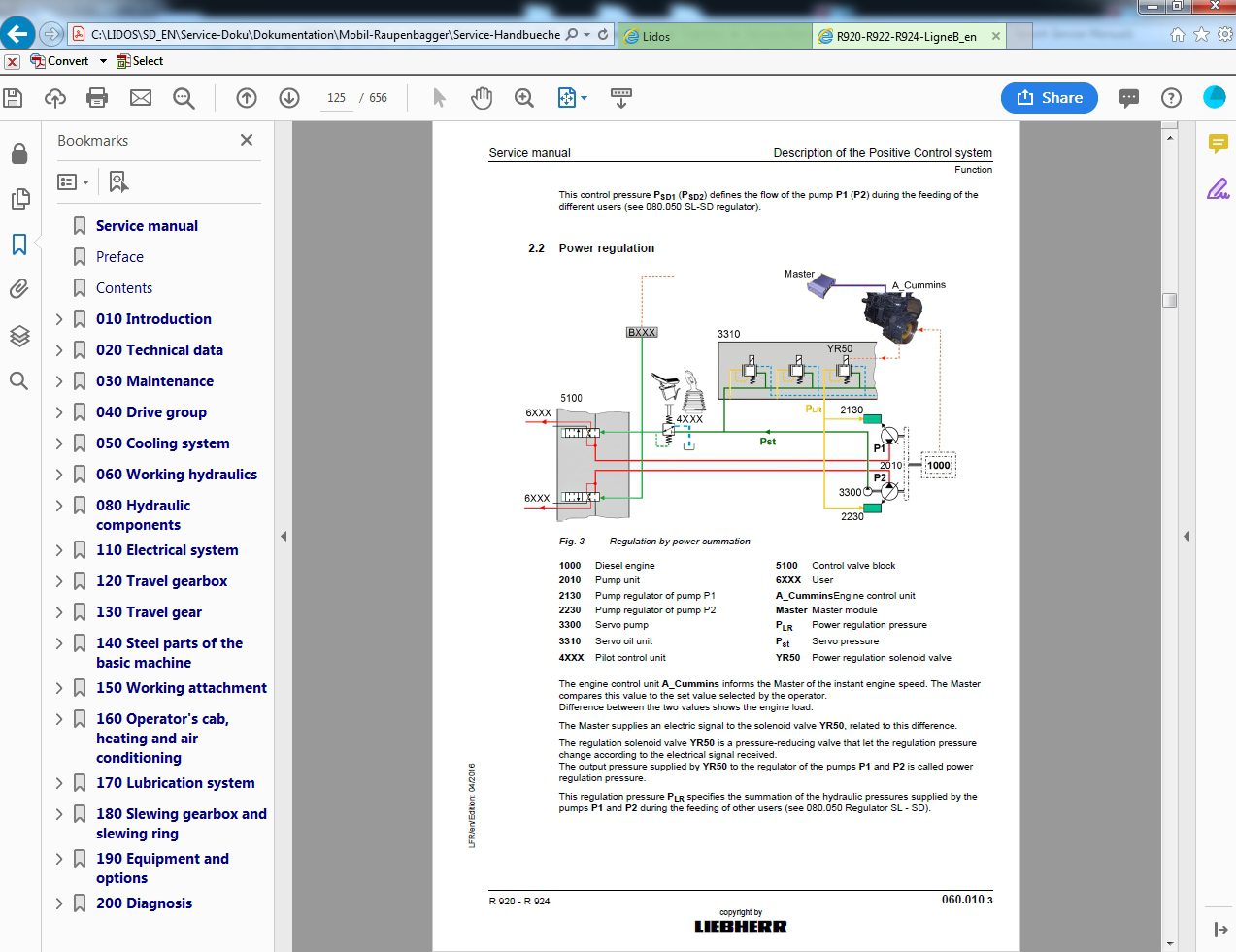The image size is (1236, 952).
Task: Refresh the page in browser
Action: tap(603, 34)
